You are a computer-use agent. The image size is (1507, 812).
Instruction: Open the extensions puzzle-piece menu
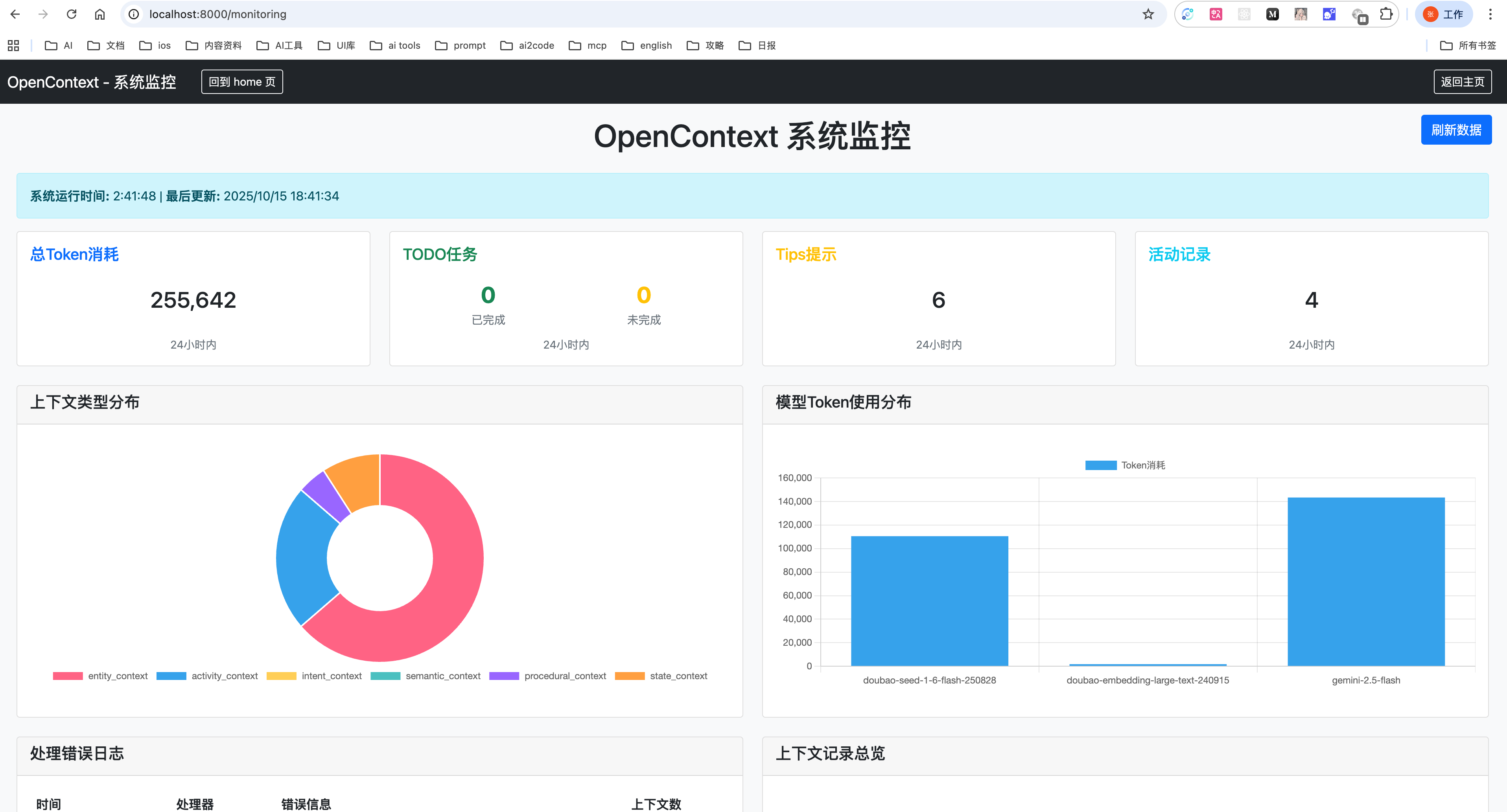point(1386,14)
